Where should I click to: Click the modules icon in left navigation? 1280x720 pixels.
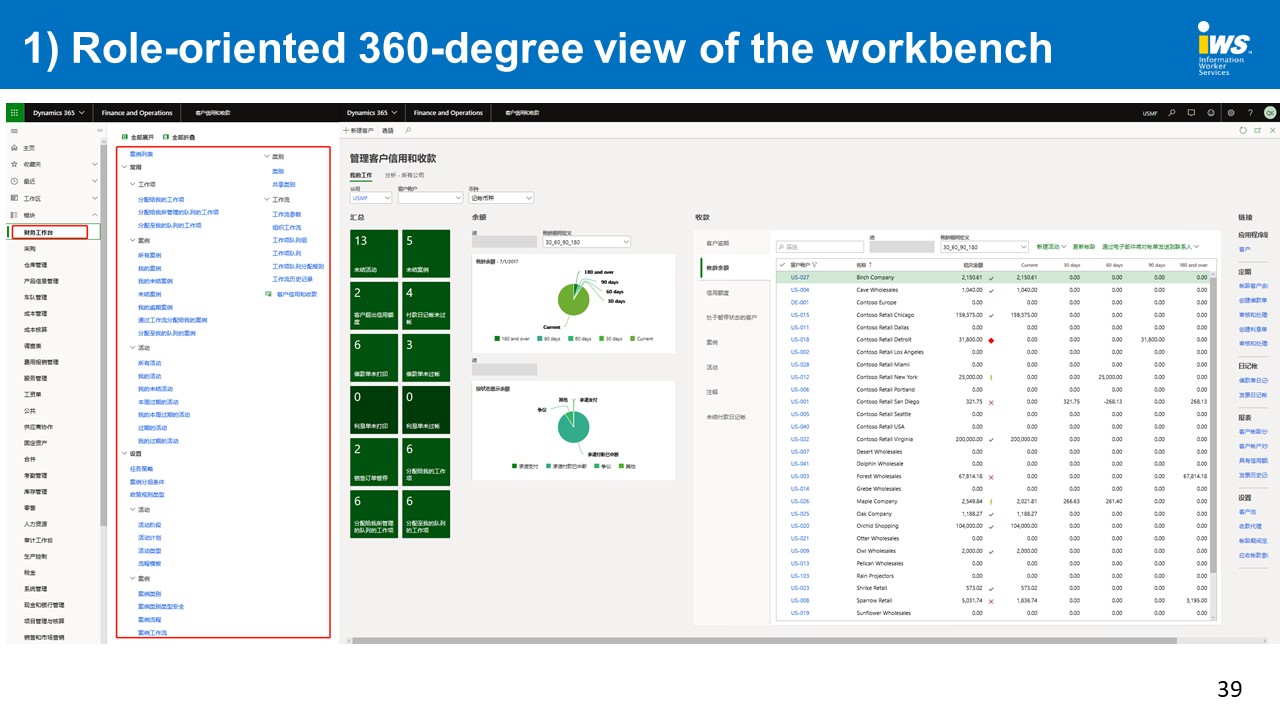[x=14, y=215]
